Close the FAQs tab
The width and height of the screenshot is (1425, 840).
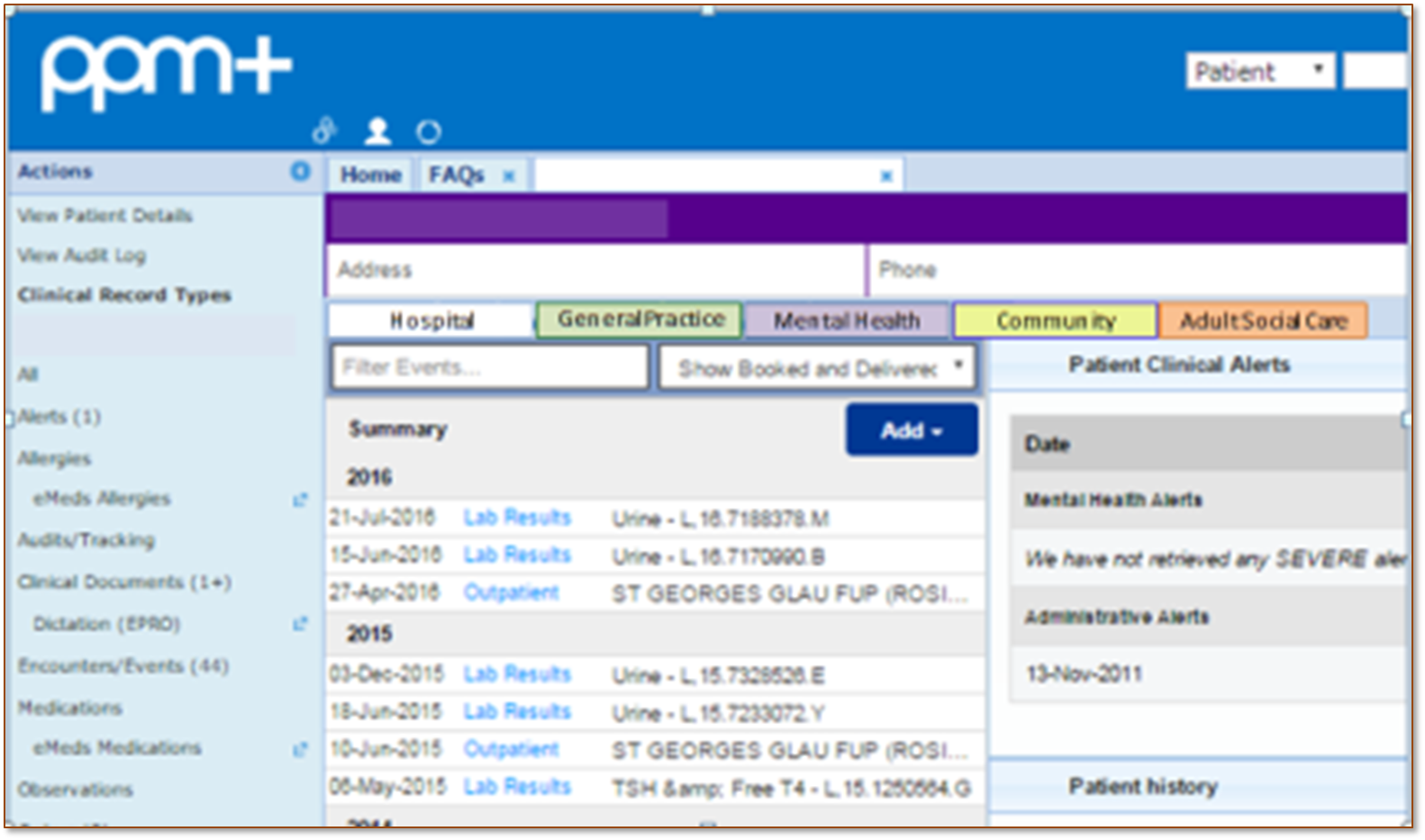tap(509, 176)
